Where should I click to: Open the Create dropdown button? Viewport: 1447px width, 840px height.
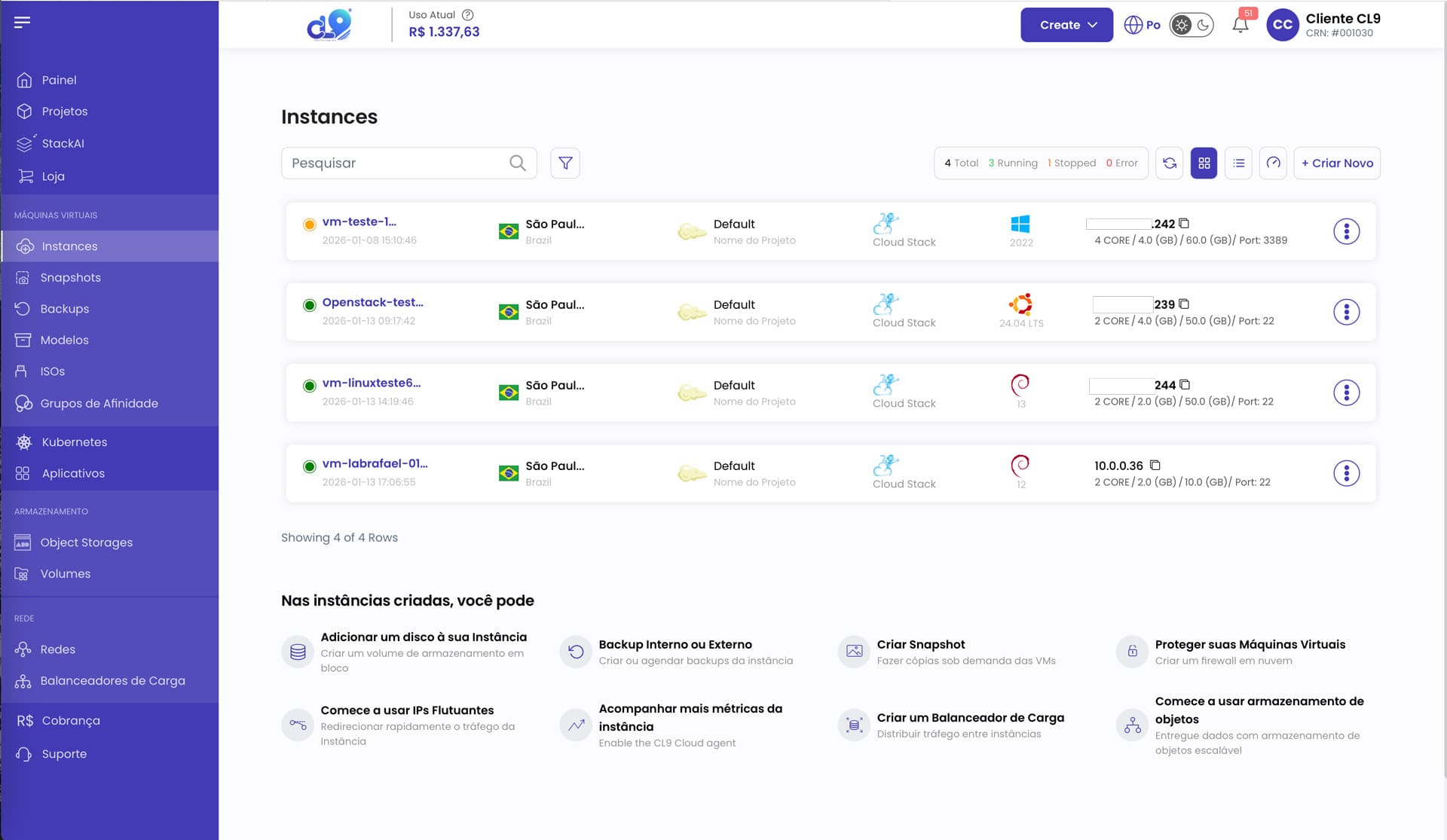(x=1066, y=25)
